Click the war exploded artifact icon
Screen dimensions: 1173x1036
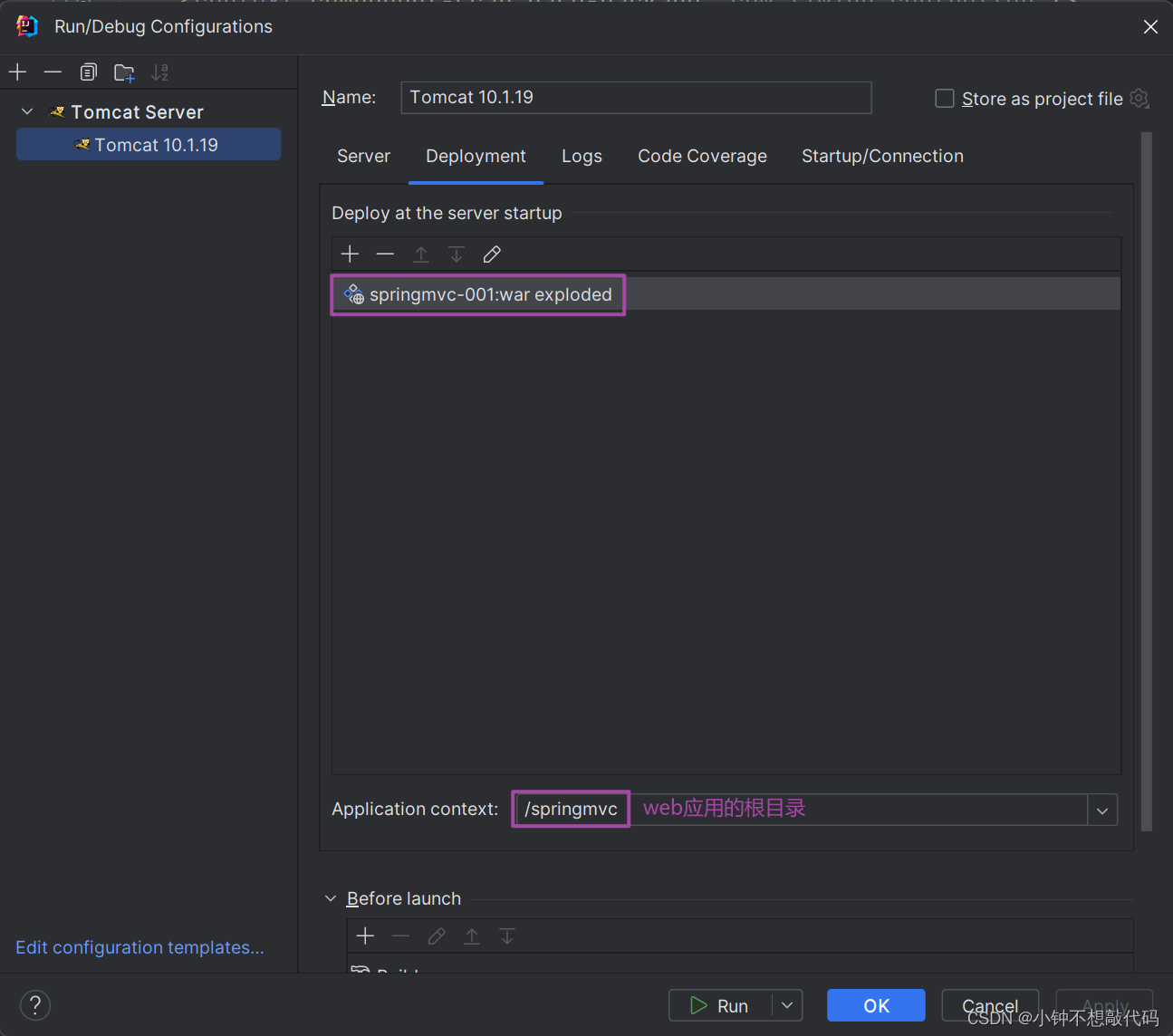coord(353,294)
